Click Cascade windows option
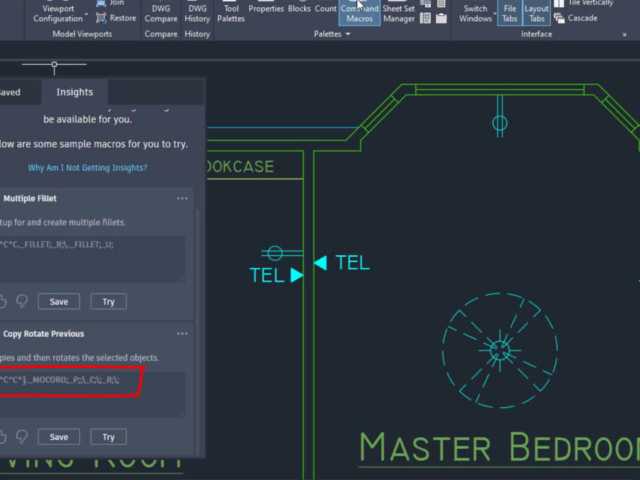 pyautogui.click(x=581, y=18)
